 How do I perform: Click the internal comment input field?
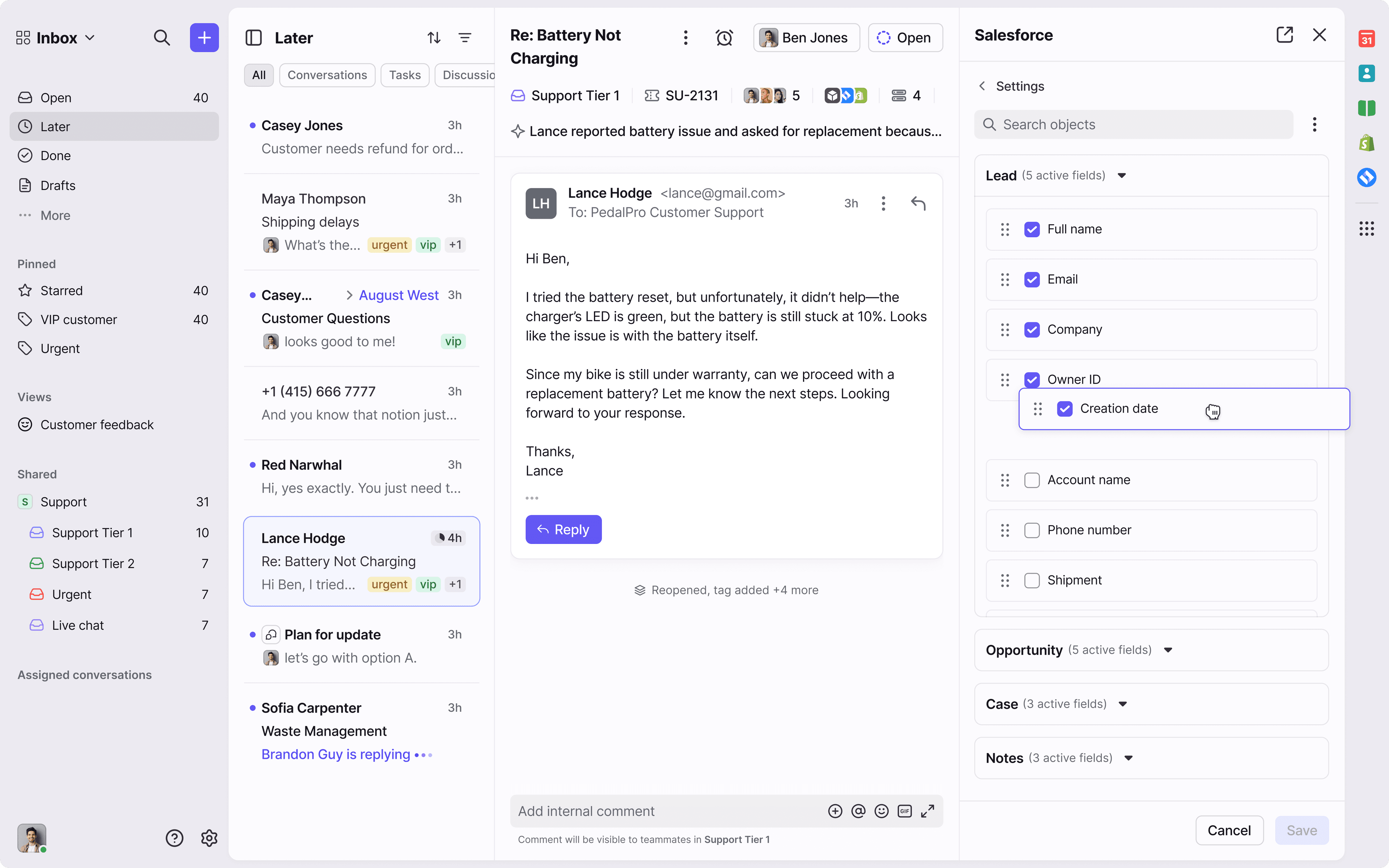631,810
